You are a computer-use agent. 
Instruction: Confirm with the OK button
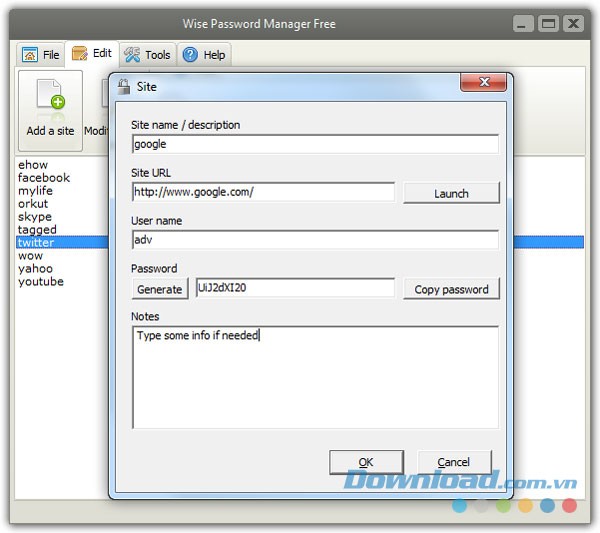[x=366, y=462]
